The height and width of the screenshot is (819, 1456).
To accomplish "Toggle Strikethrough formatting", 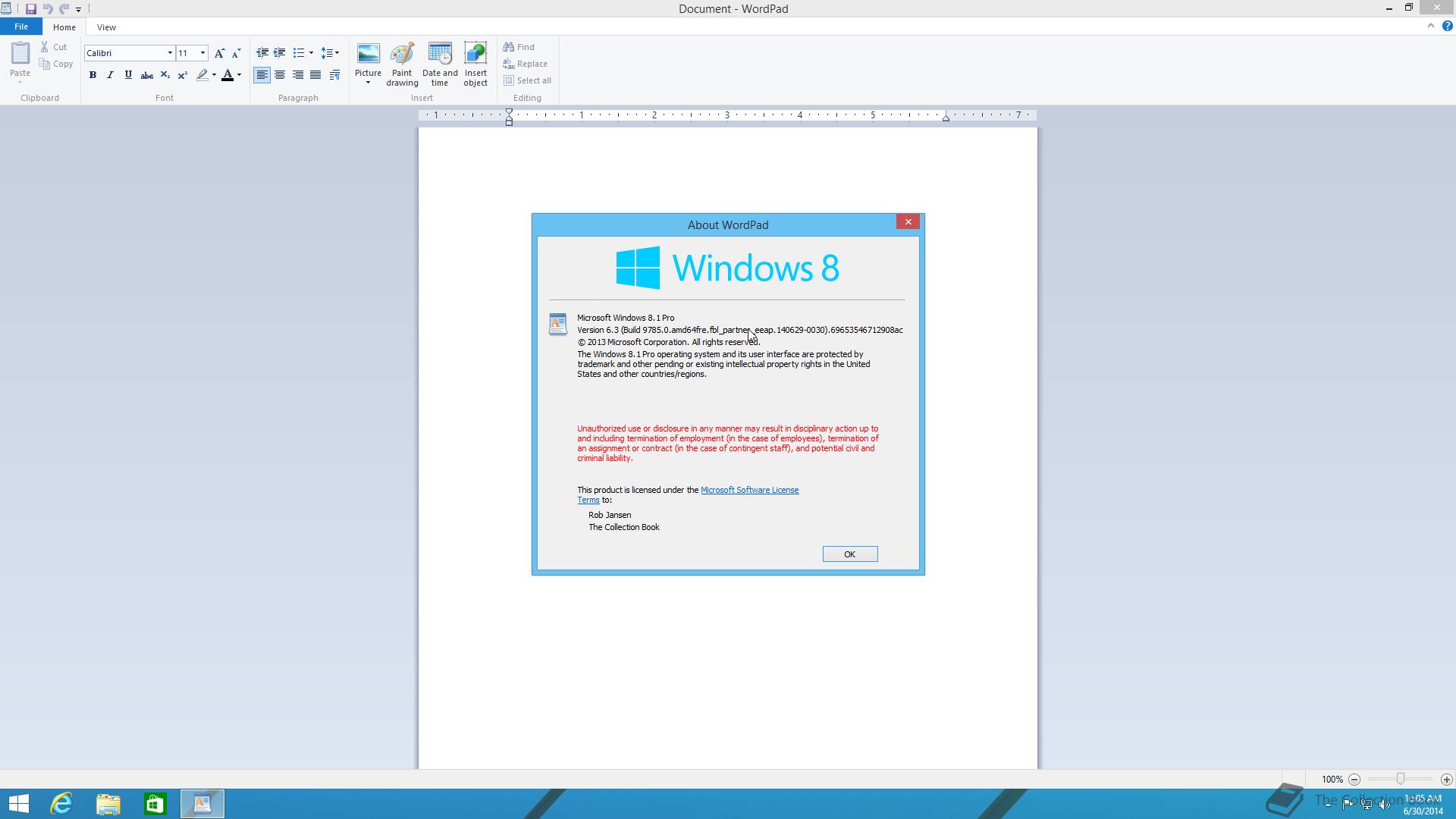I will click(147, 75).
